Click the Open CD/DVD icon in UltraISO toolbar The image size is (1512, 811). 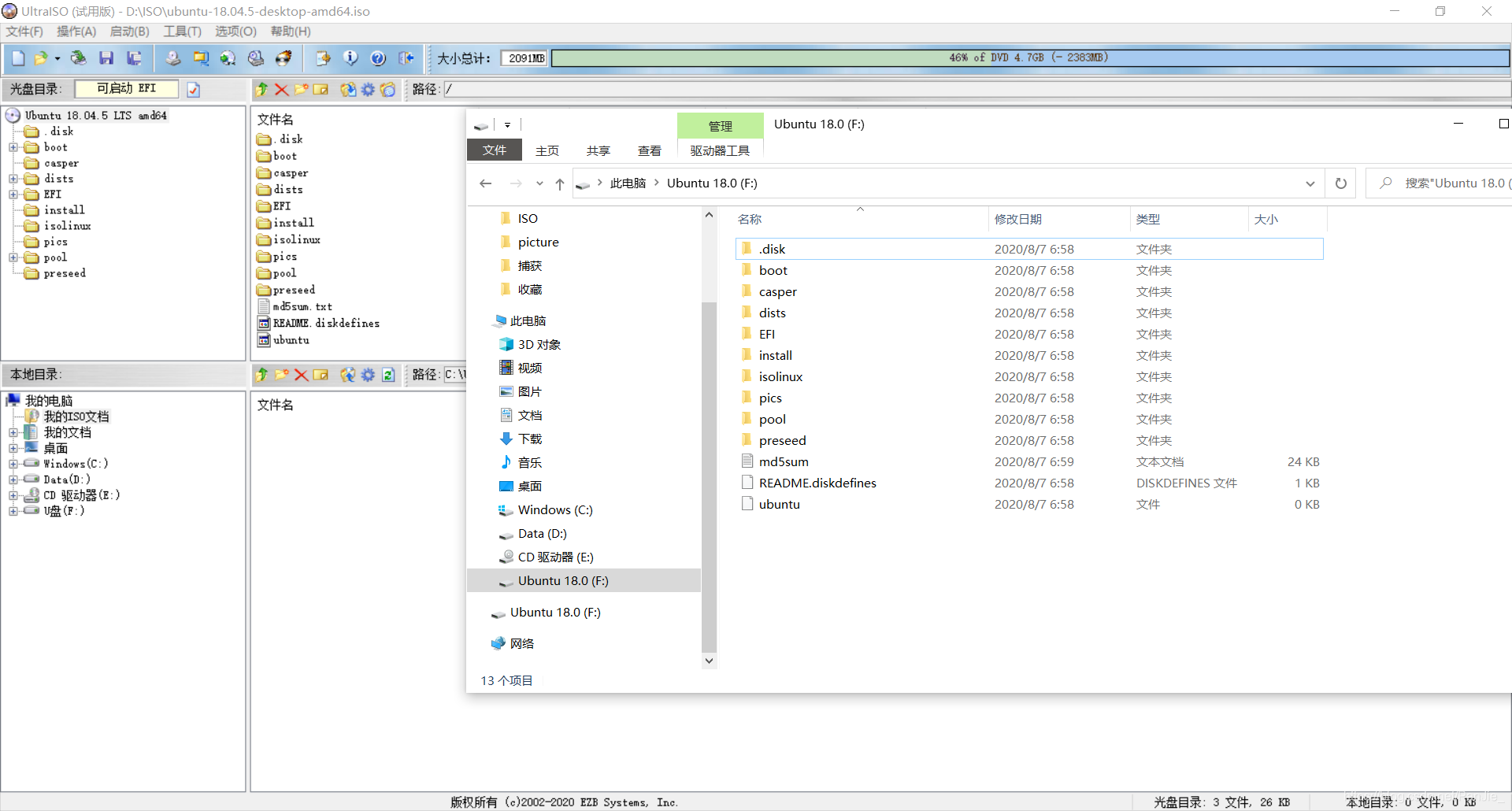point(78,58)
